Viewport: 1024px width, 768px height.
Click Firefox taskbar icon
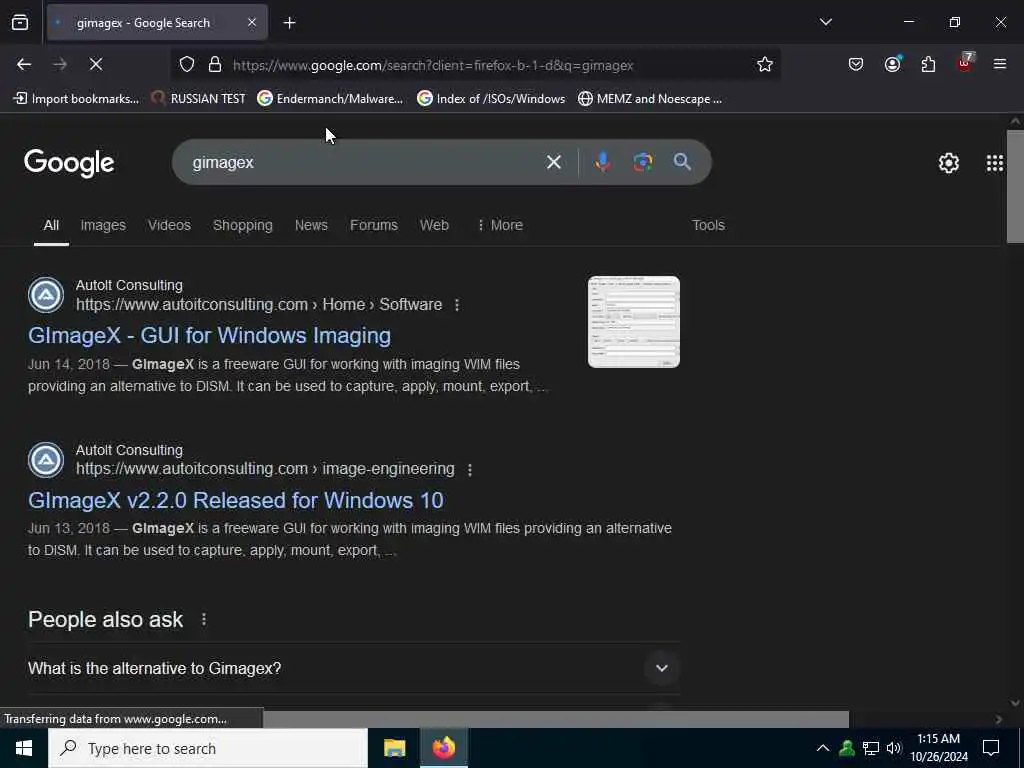[443, 748]
